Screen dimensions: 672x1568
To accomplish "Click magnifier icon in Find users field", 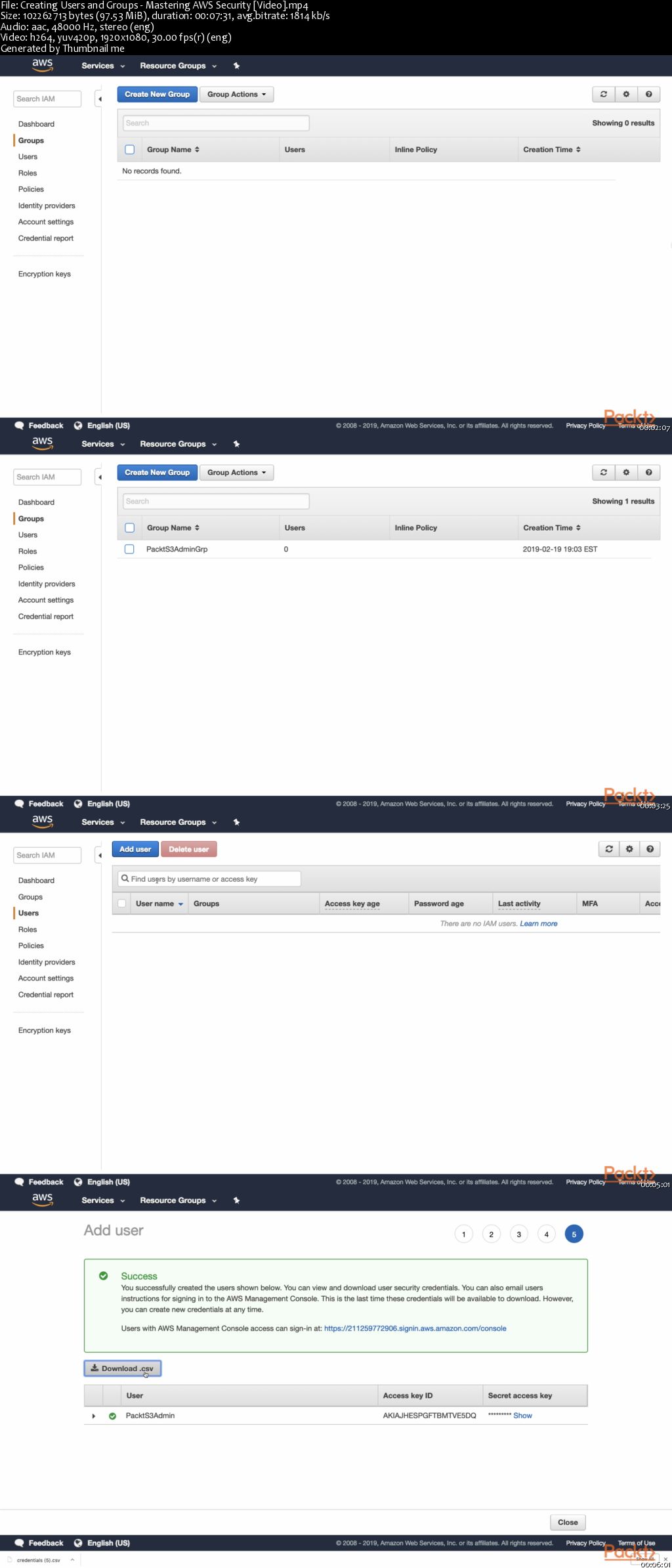I will click(125, 879).
